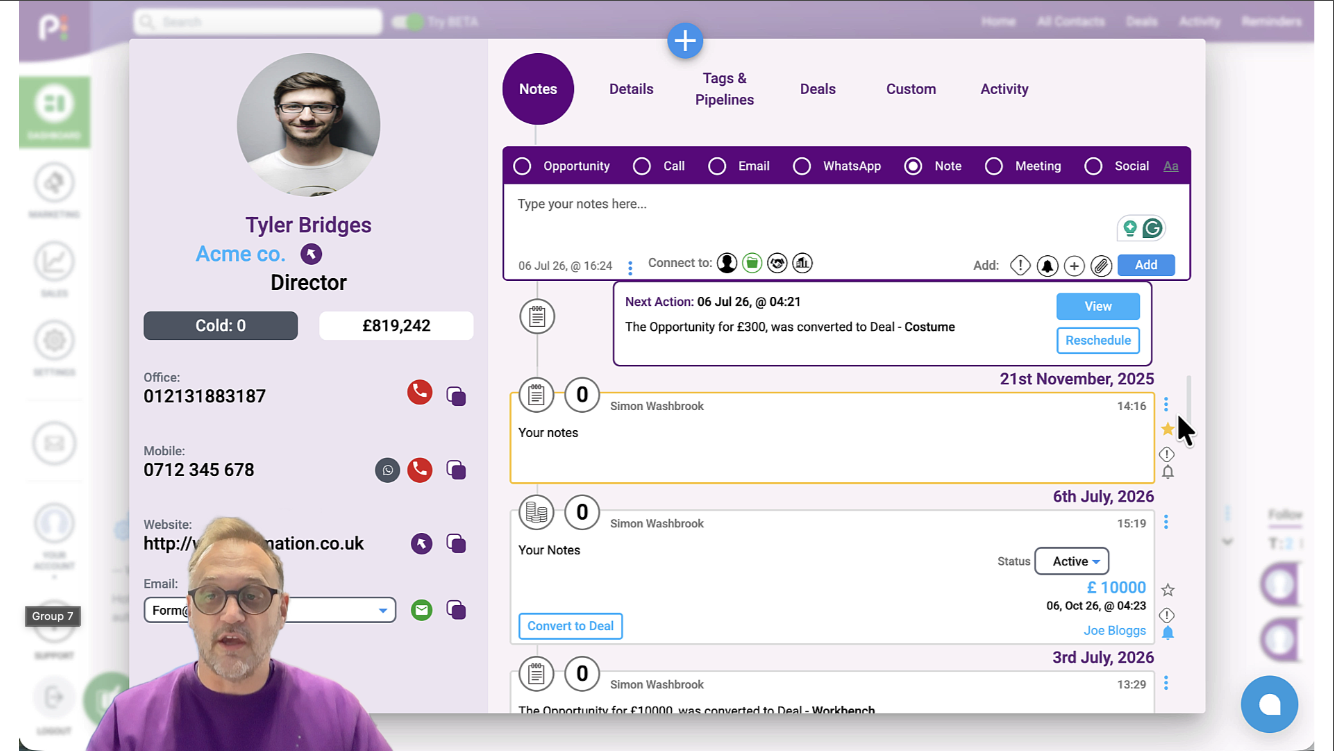This screenshot has height=751, width=1334.
Task: Connect the note to a deal handshake icon
Action: pyautogui.click(x=777, y=263)
